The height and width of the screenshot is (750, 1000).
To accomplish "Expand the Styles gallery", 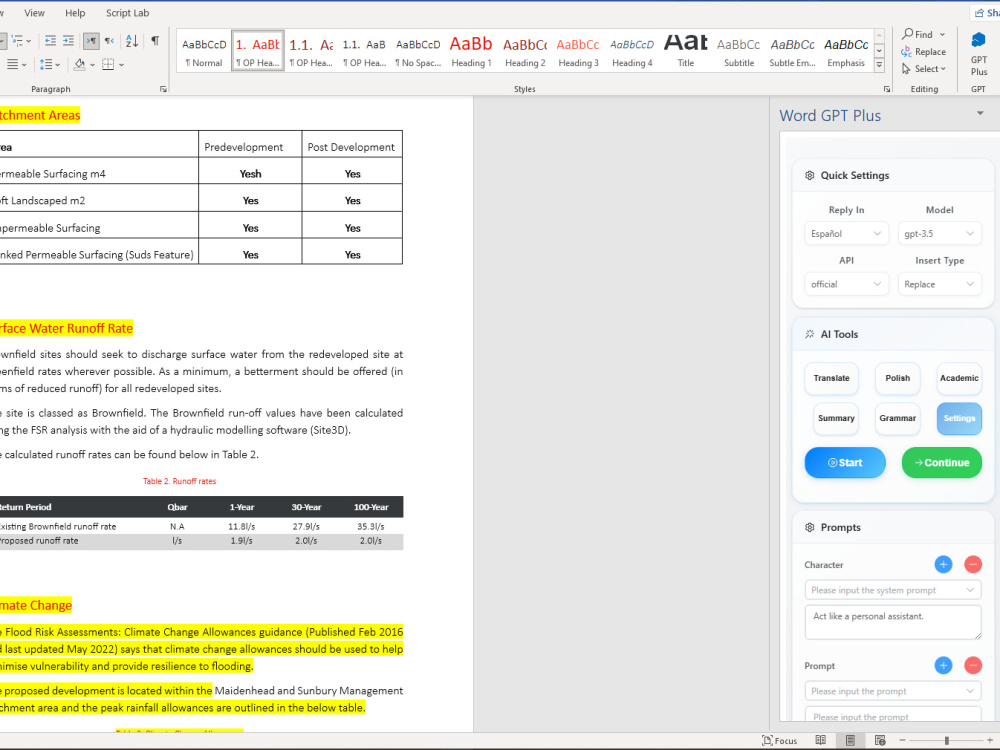I will 879,64.
